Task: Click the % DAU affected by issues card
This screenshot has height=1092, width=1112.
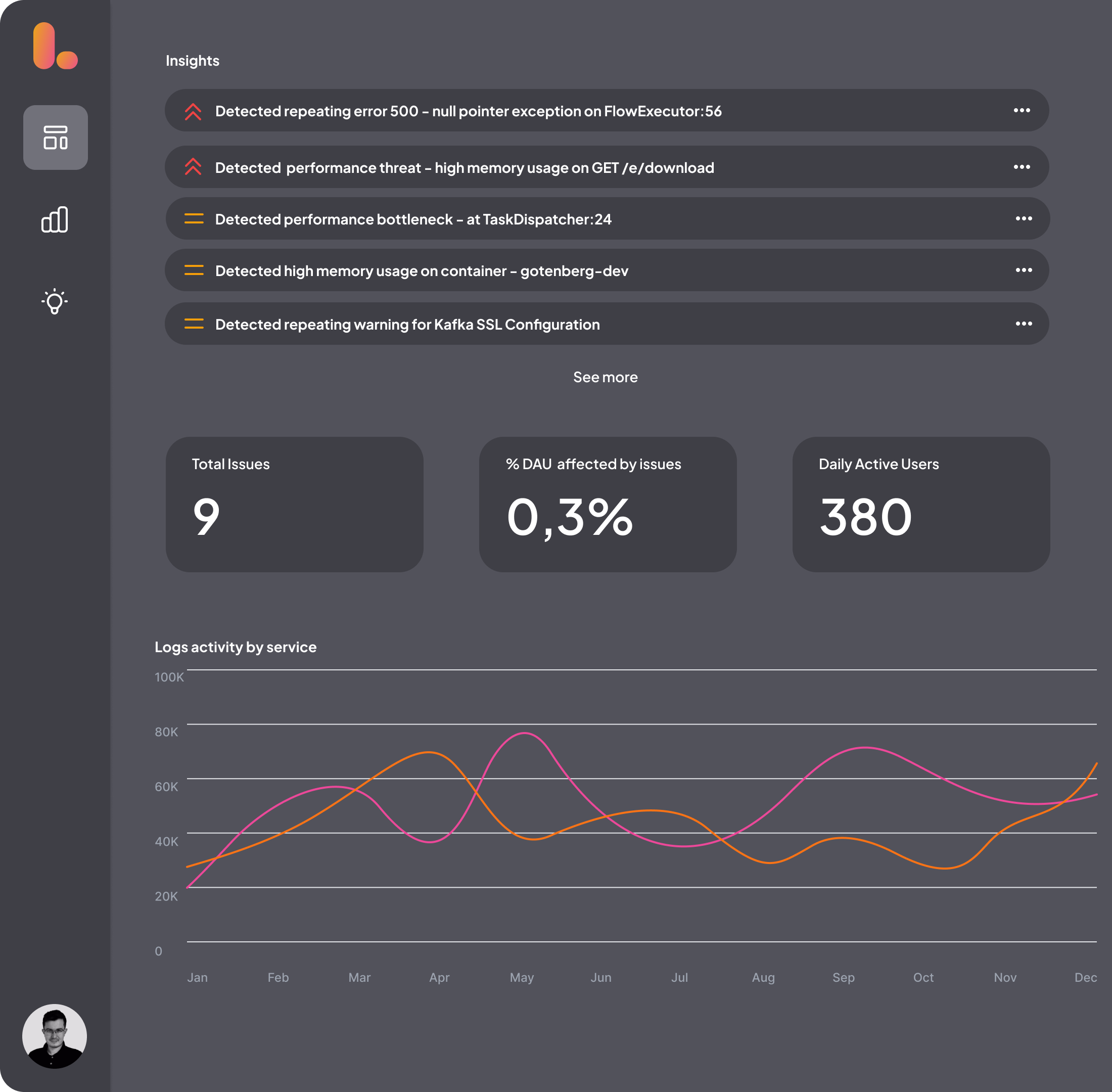Action: [608, 504]
